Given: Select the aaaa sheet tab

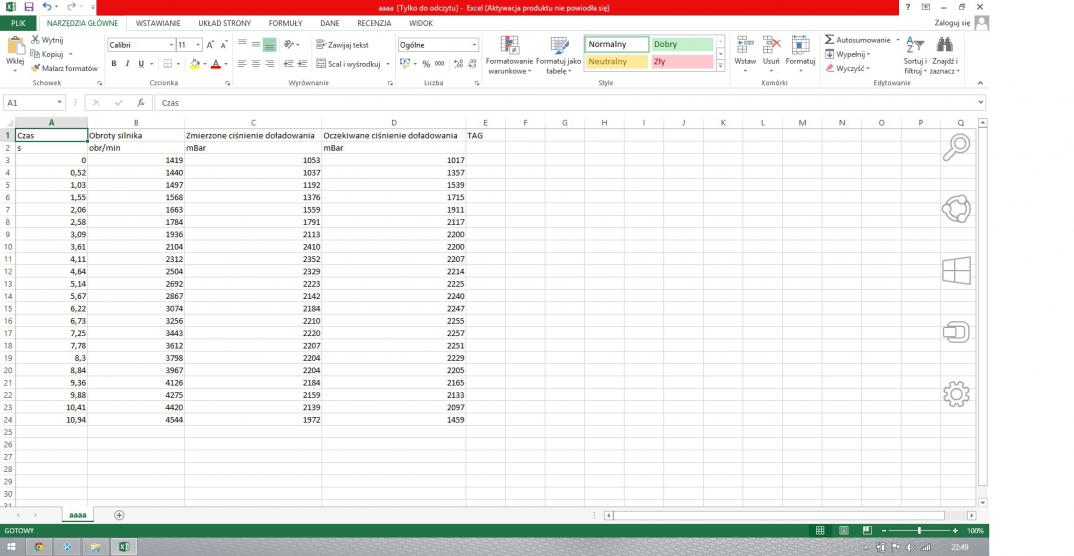Looking at the screenshot, I should [77, 515].
